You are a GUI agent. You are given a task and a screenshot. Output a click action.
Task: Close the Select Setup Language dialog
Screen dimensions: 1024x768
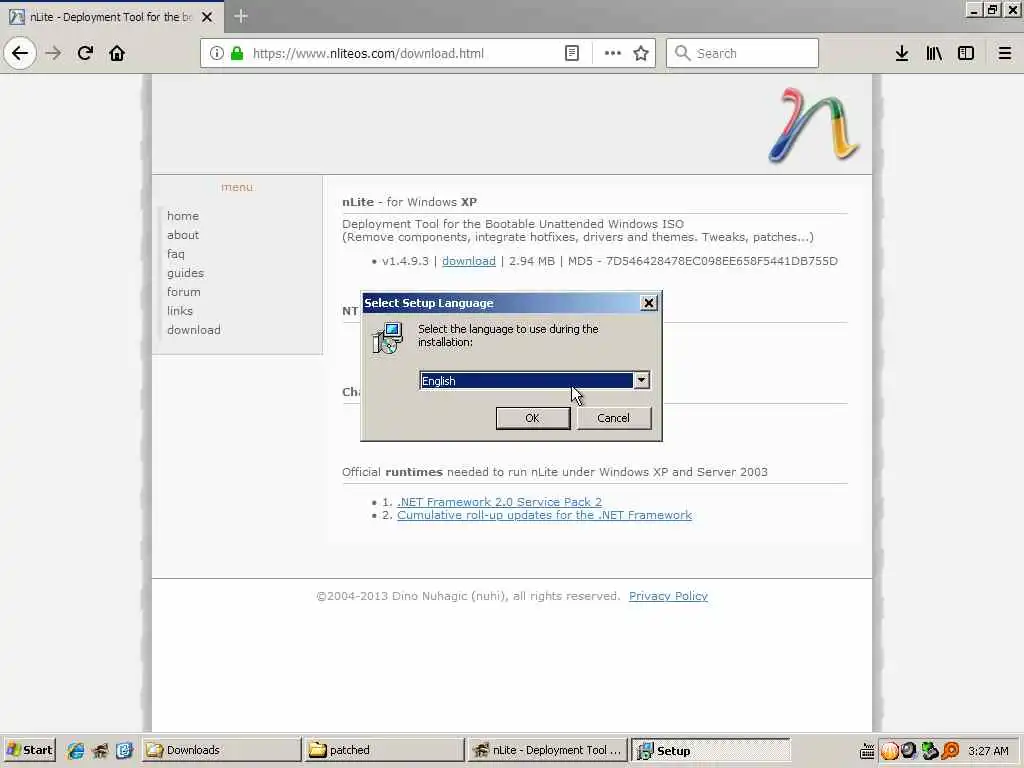point(648,303)
